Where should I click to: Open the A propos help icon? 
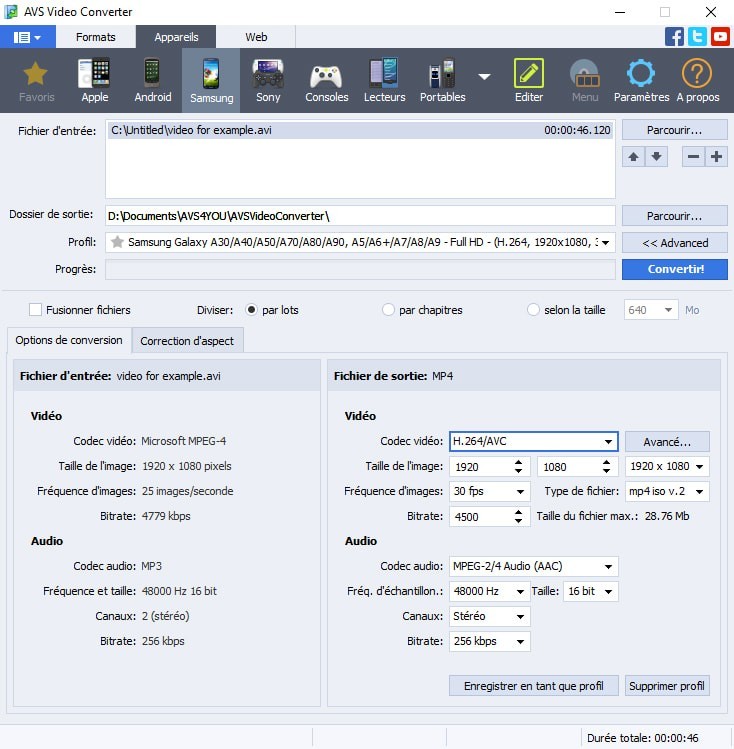pyautogui.click(x=697, y=79)
